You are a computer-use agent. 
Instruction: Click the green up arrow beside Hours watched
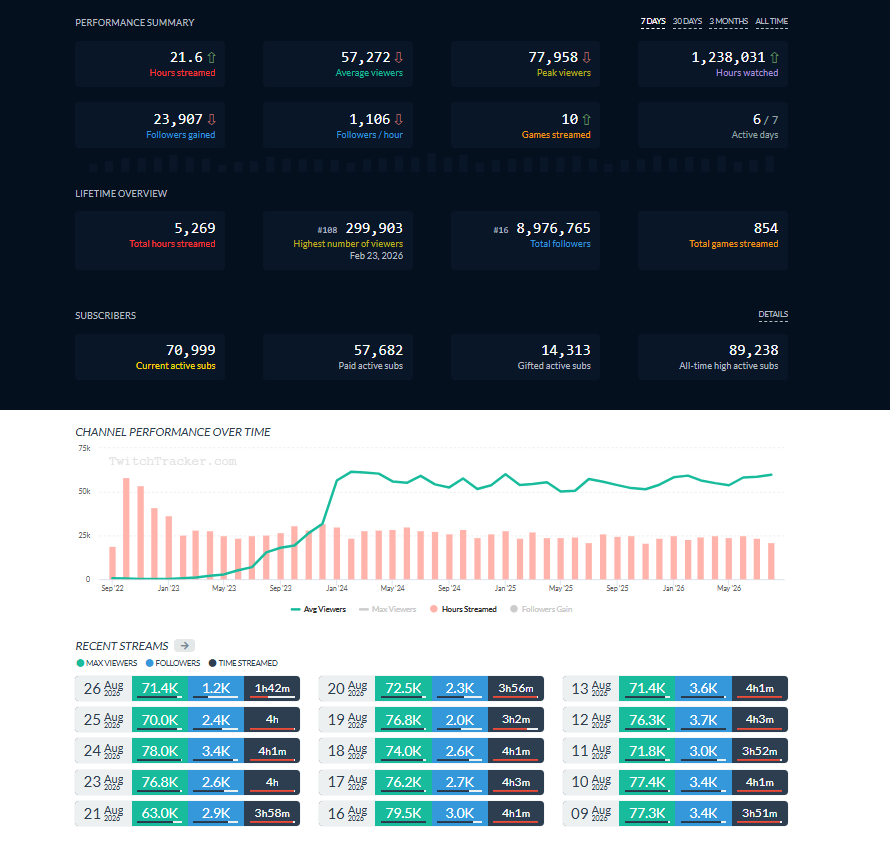tap(774, 57)
